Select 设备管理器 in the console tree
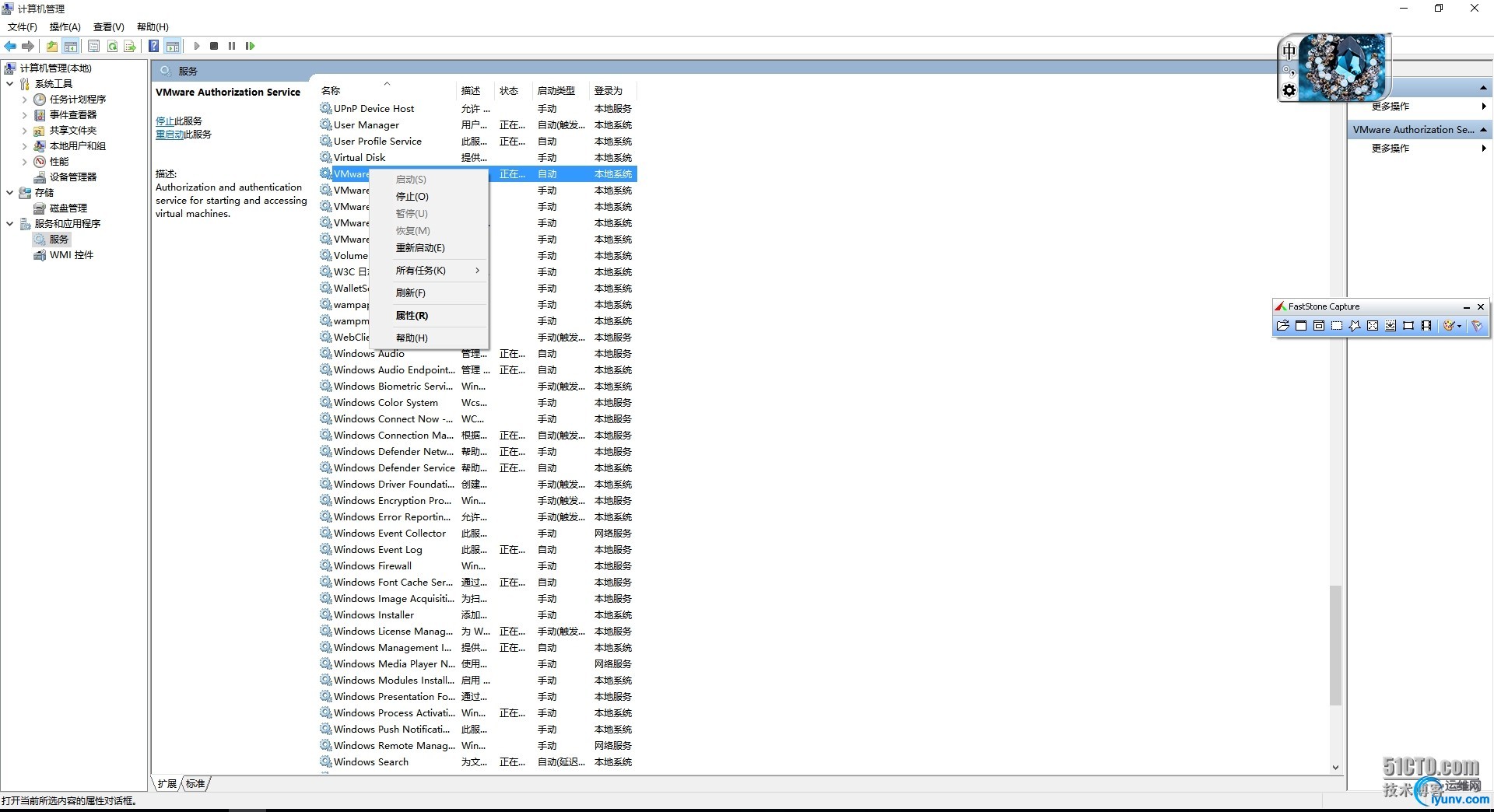Image resolution: width=1494 pixels, height=812 pixels. 73,177
